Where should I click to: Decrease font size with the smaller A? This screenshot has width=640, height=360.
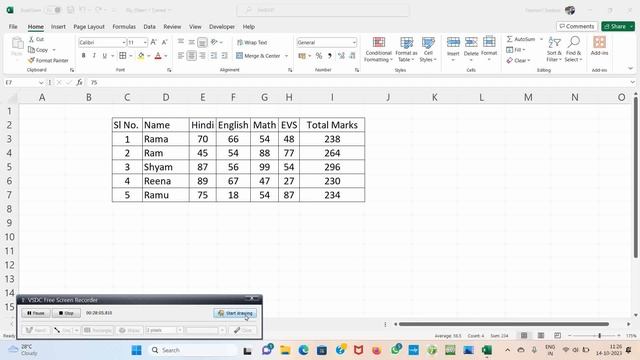tap(164, 42)
